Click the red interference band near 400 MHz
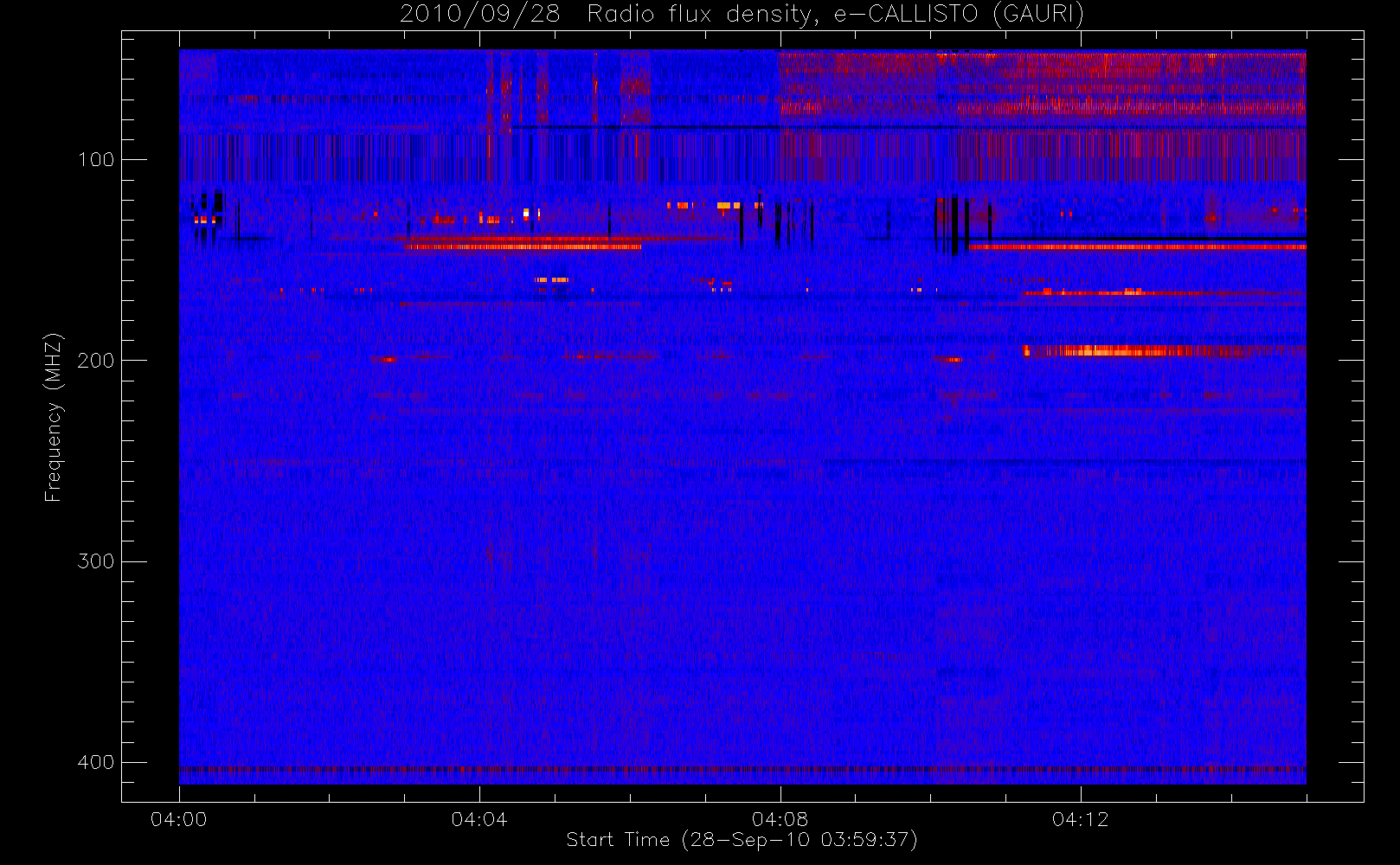 click(742, 768)
